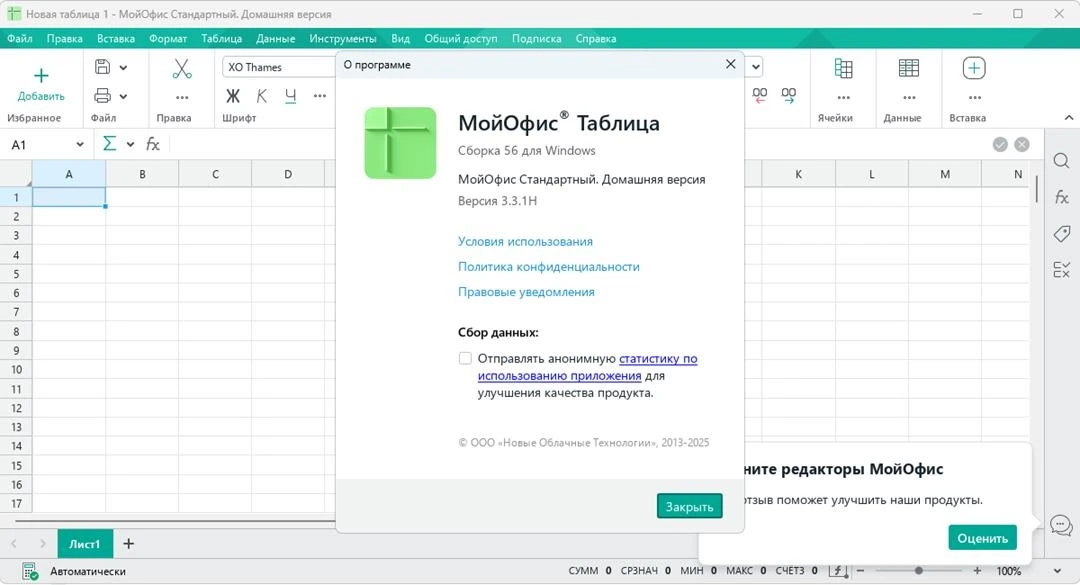Screen dimensions: 1080x585
Task: Open more options in Ячейки group
Action: 843,97
